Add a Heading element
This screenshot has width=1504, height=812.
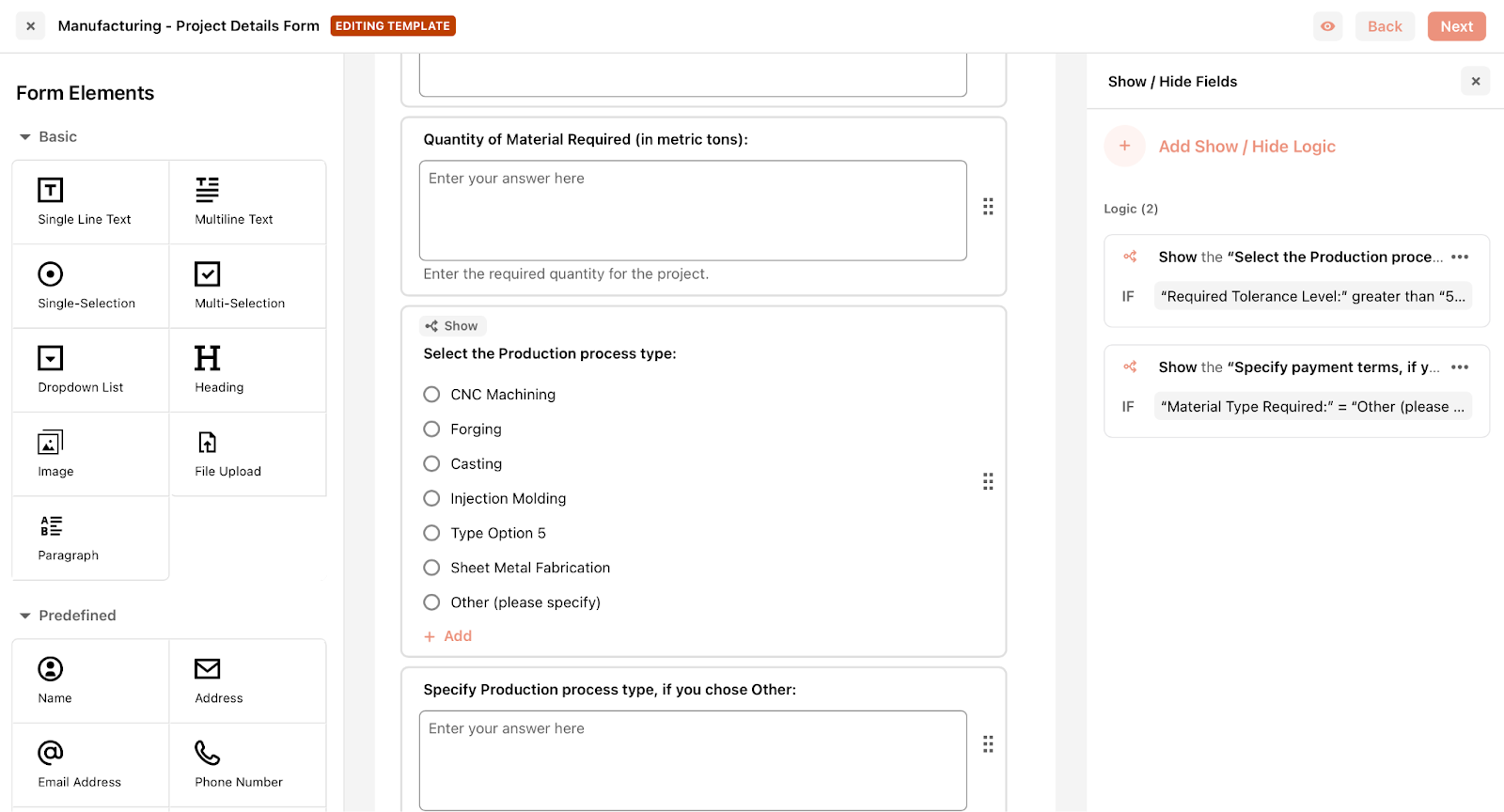pos(247,369)
